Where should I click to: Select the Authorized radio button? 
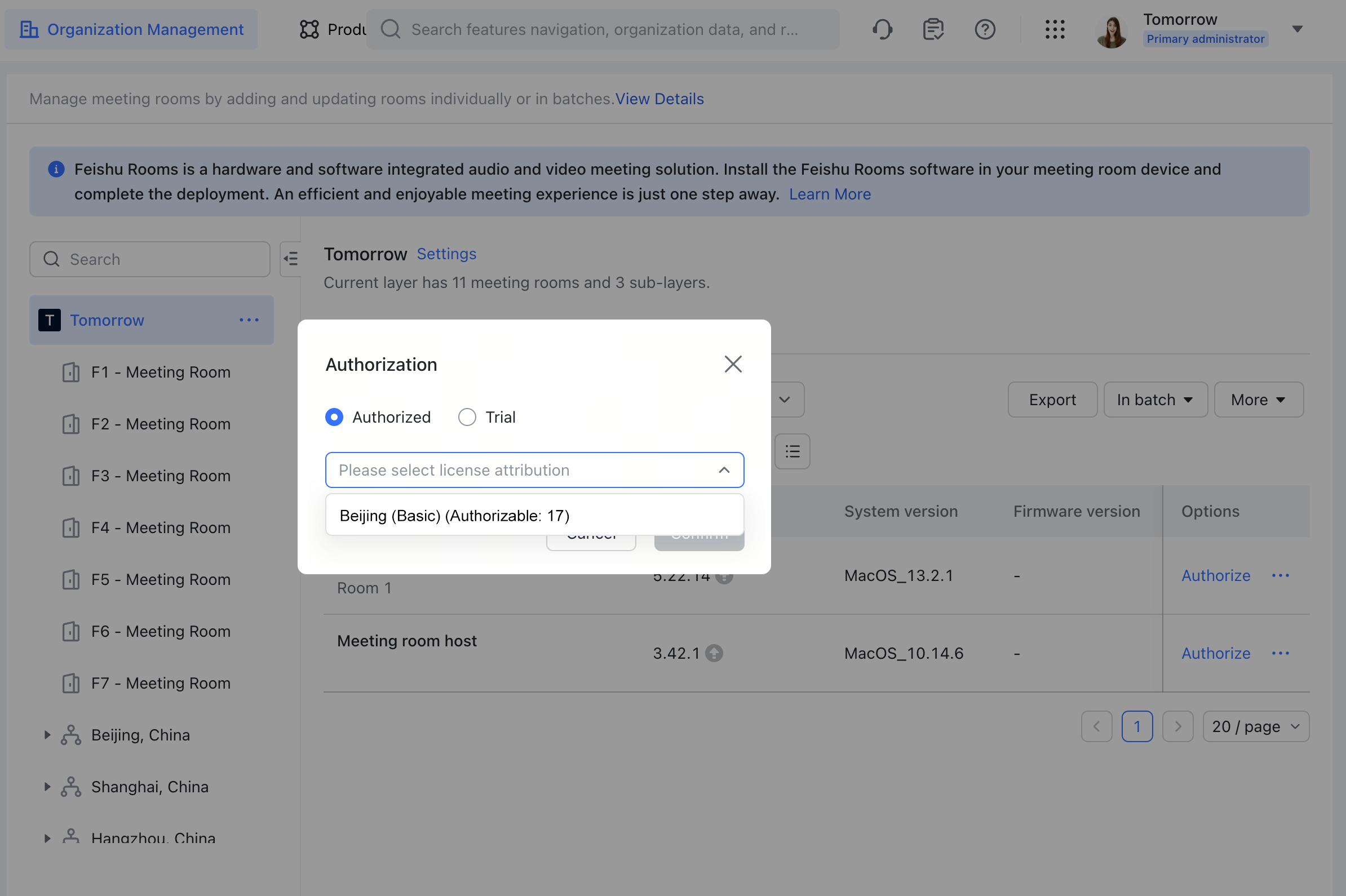[334, 417]
